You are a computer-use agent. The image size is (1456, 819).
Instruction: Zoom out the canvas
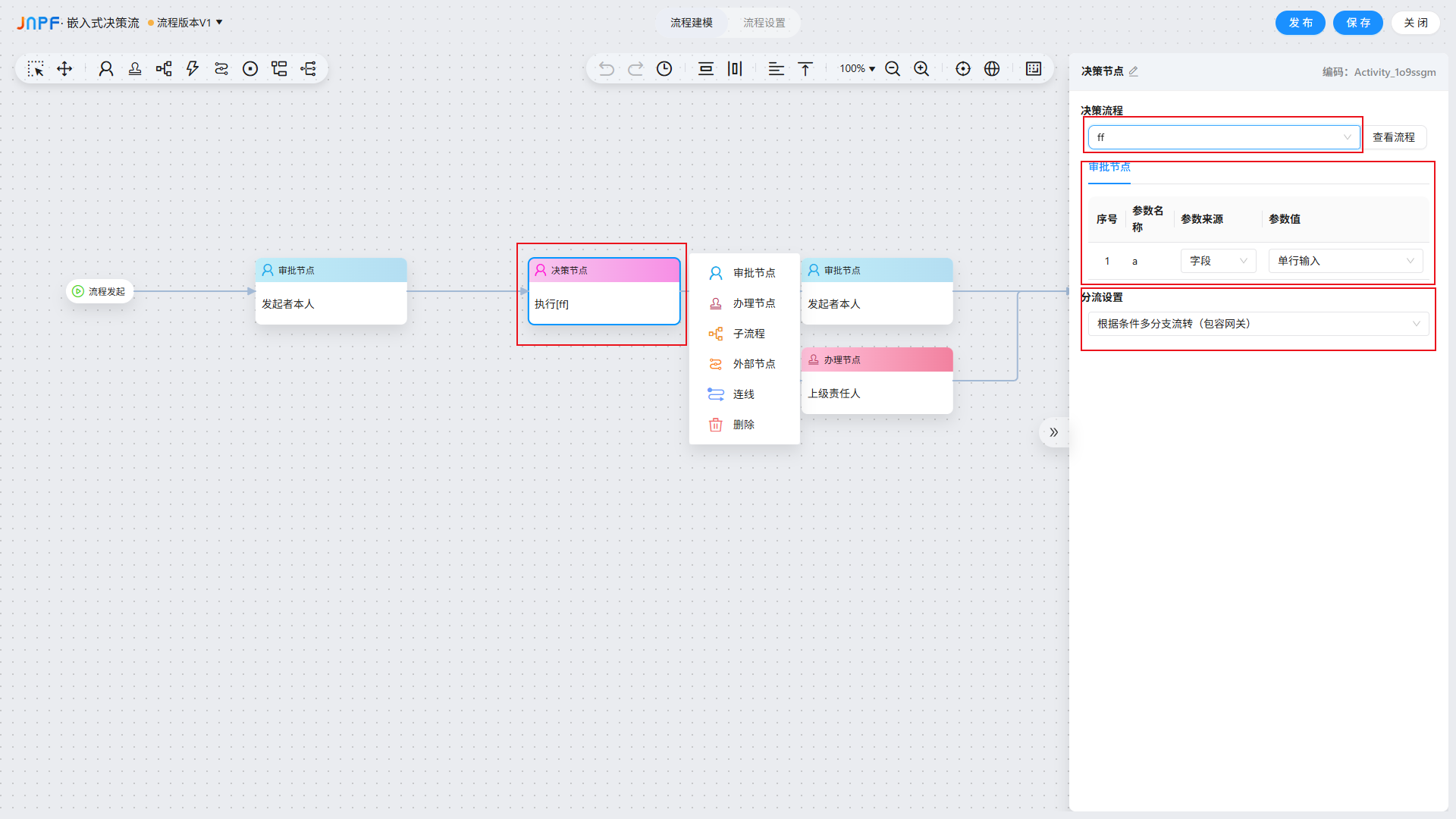[893, 69]
